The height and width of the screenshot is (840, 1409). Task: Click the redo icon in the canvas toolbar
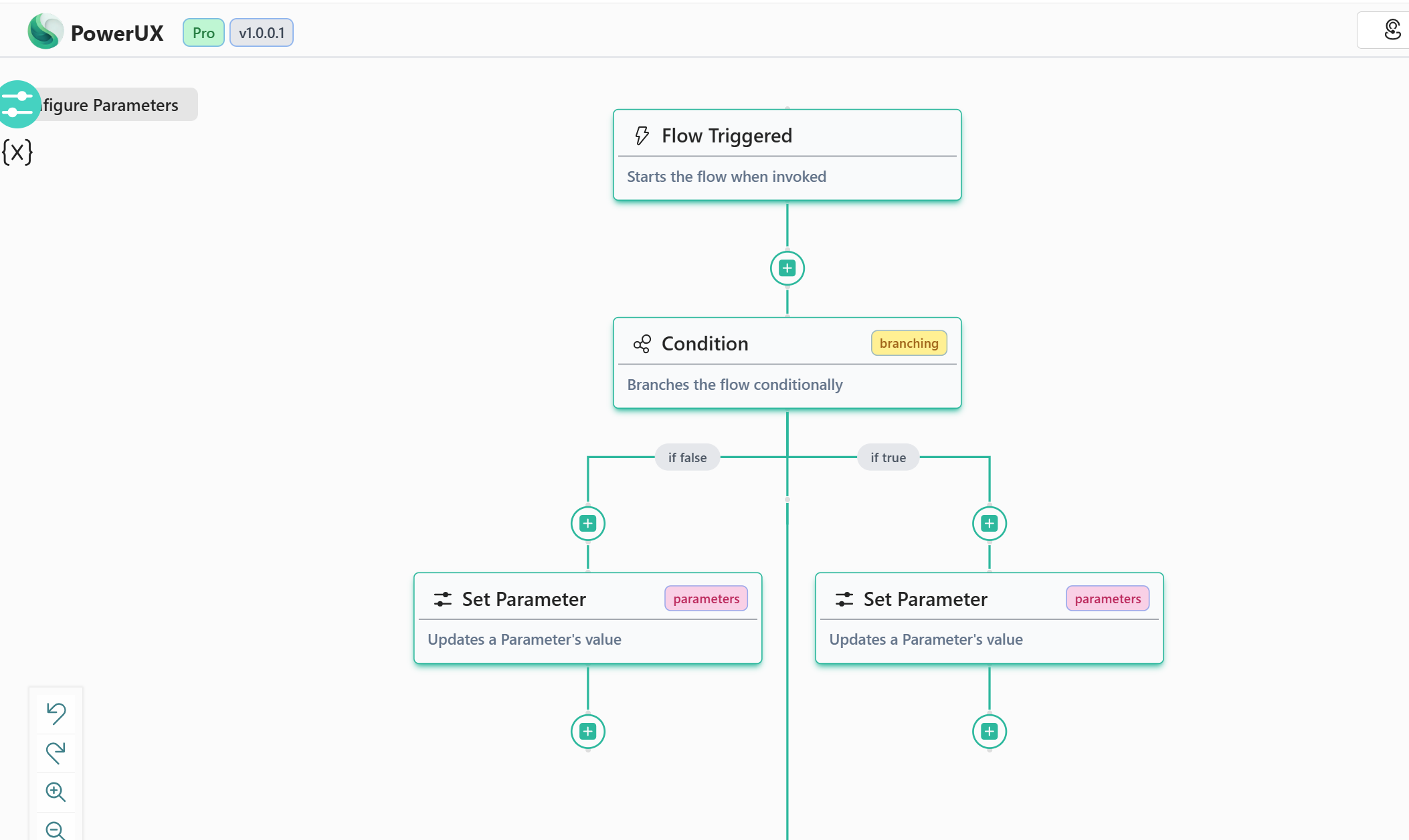pyautogui.click(x=56, y=753)
